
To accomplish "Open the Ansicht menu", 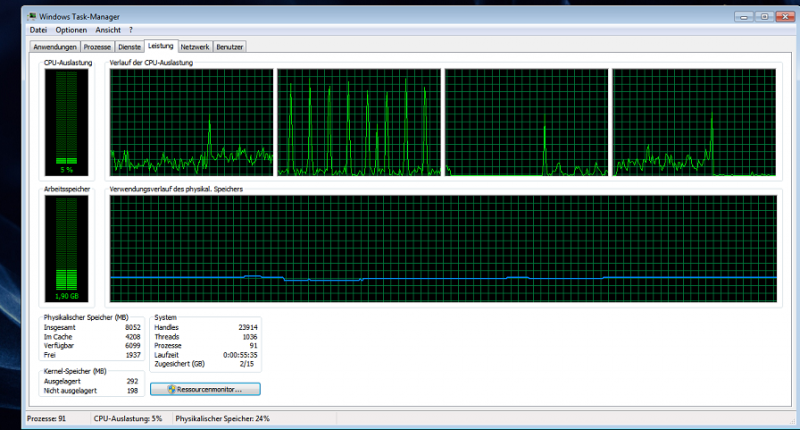I will tap(108, 30).
